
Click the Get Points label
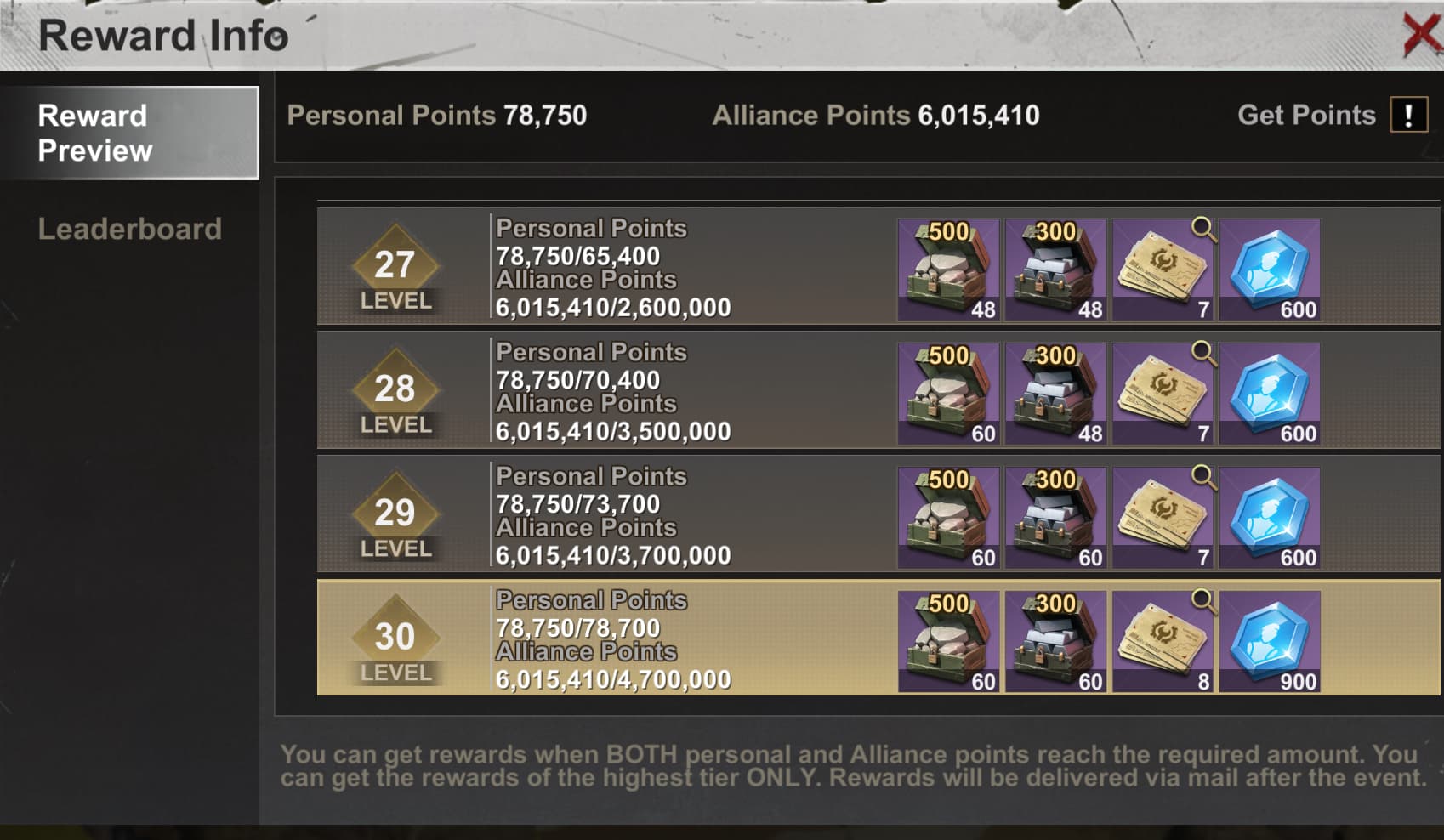click(1306, 115)
